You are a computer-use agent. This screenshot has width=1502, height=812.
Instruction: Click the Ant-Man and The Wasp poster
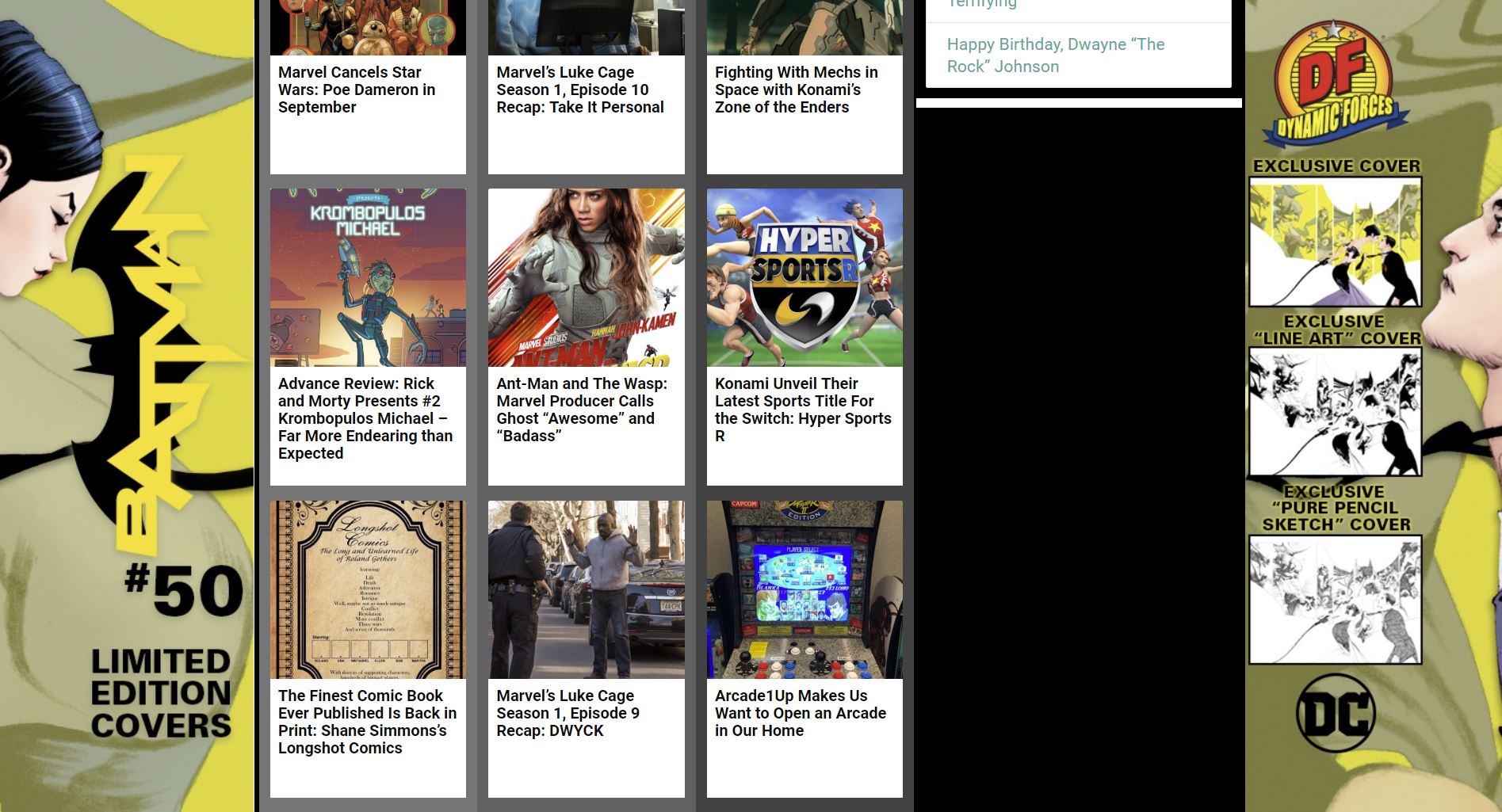pos(586,277)
